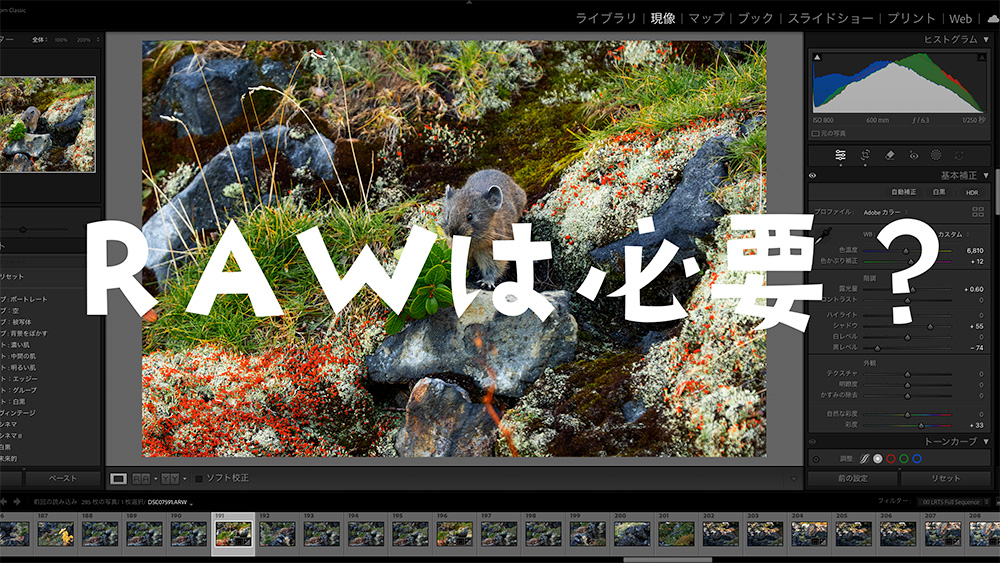This screenshot has width=1000, height=563.
Task: Click the loupe view mode icon
Action: (118, 478)
